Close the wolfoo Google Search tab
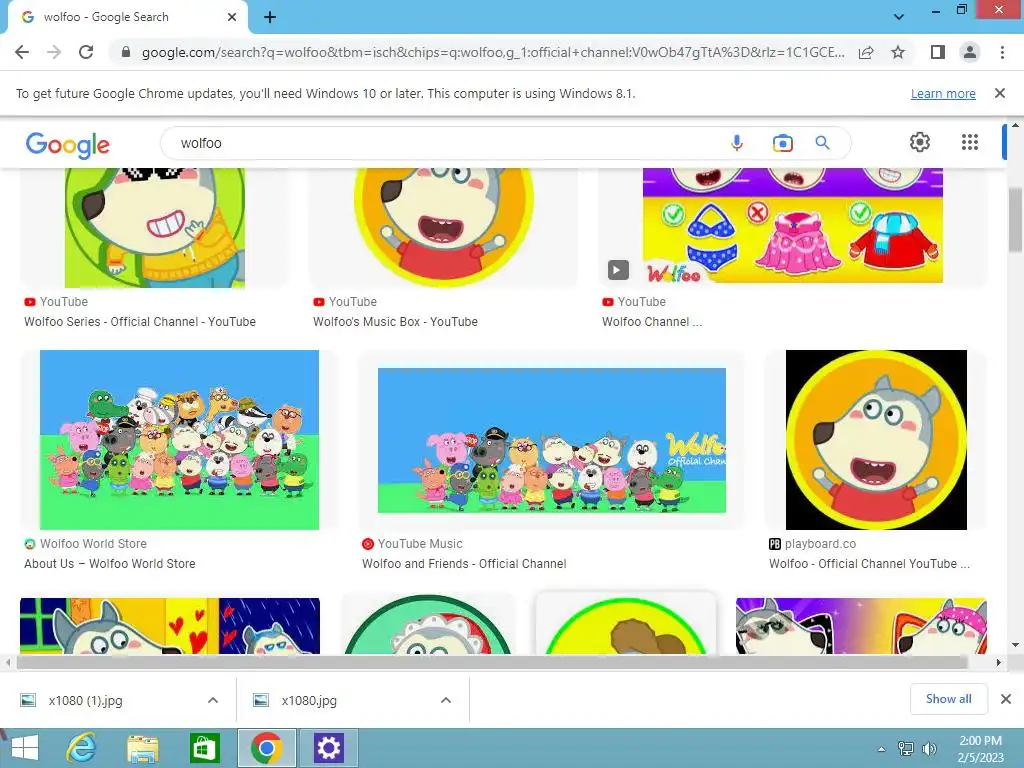Image resolution: width=1024 pixels, height=768 pixels. tap(232, 17)
